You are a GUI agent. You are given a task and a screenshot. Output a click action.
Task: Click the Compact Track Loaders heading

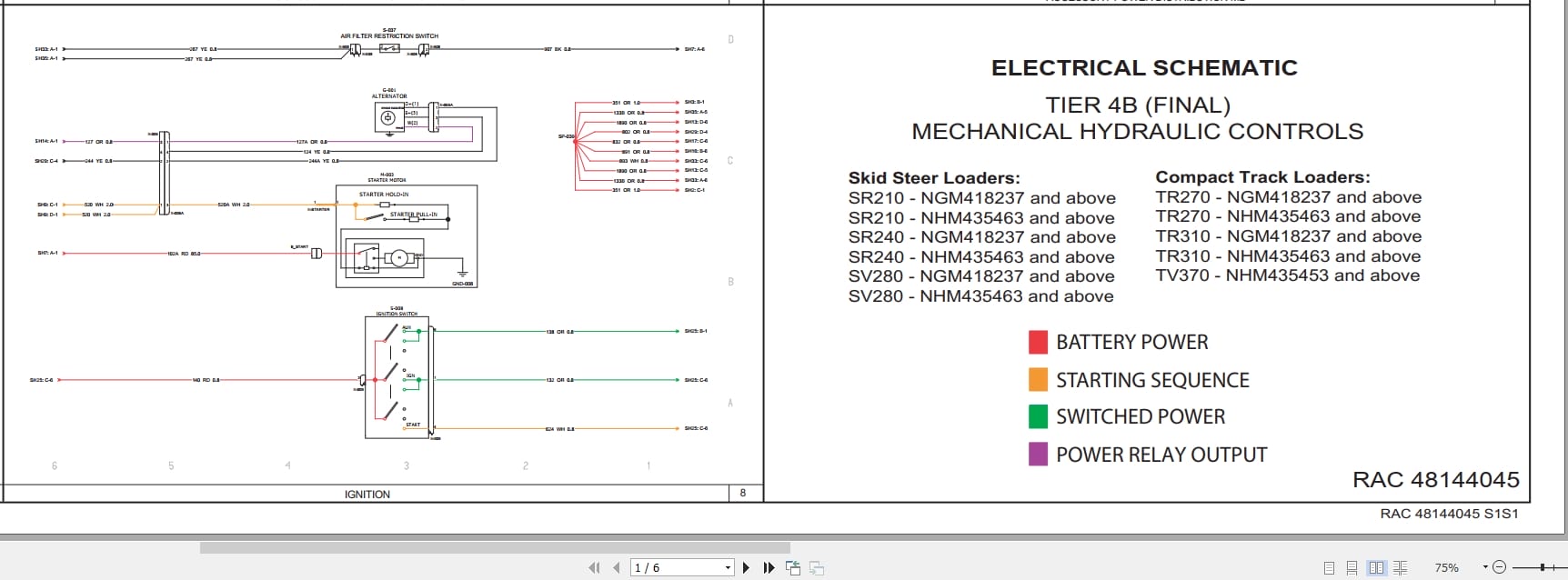click(1262, 177)
